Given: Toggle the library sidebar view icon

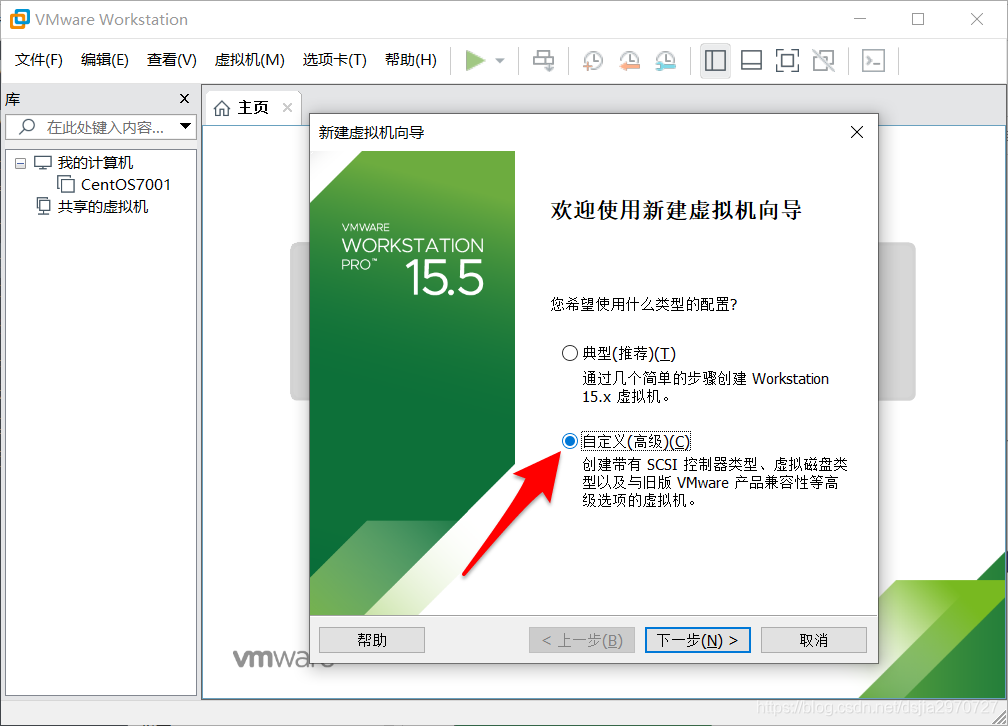Looking at the screenshot, I should pos(716,60).
